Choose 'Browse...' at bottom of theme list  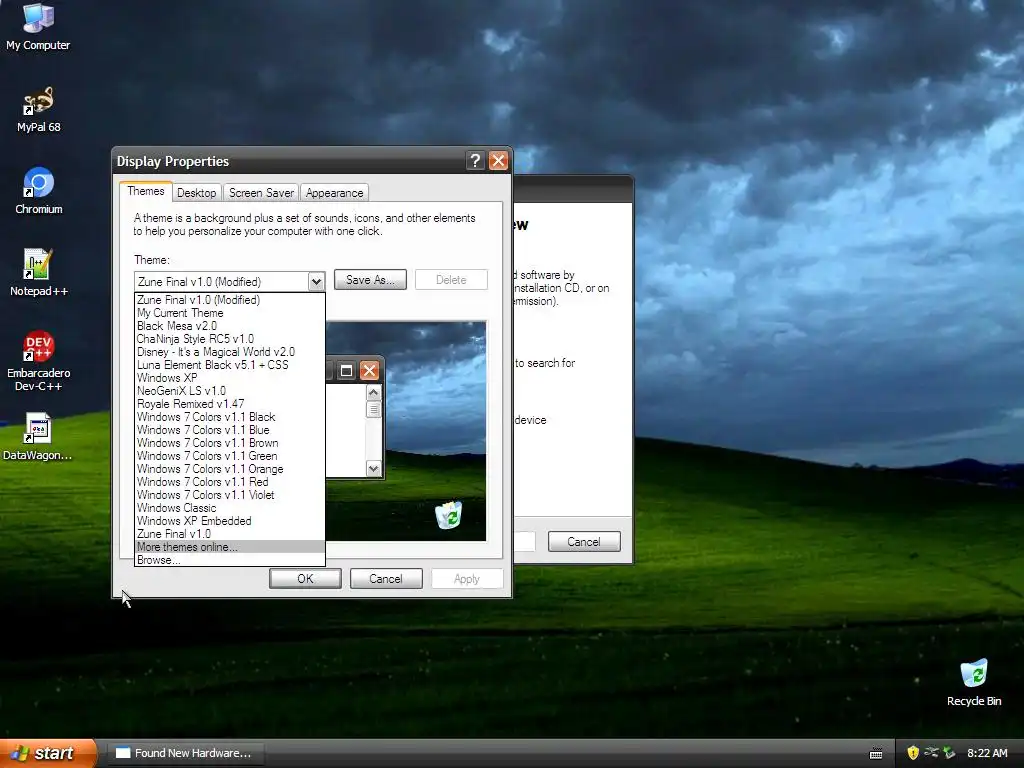coord(229,560)
